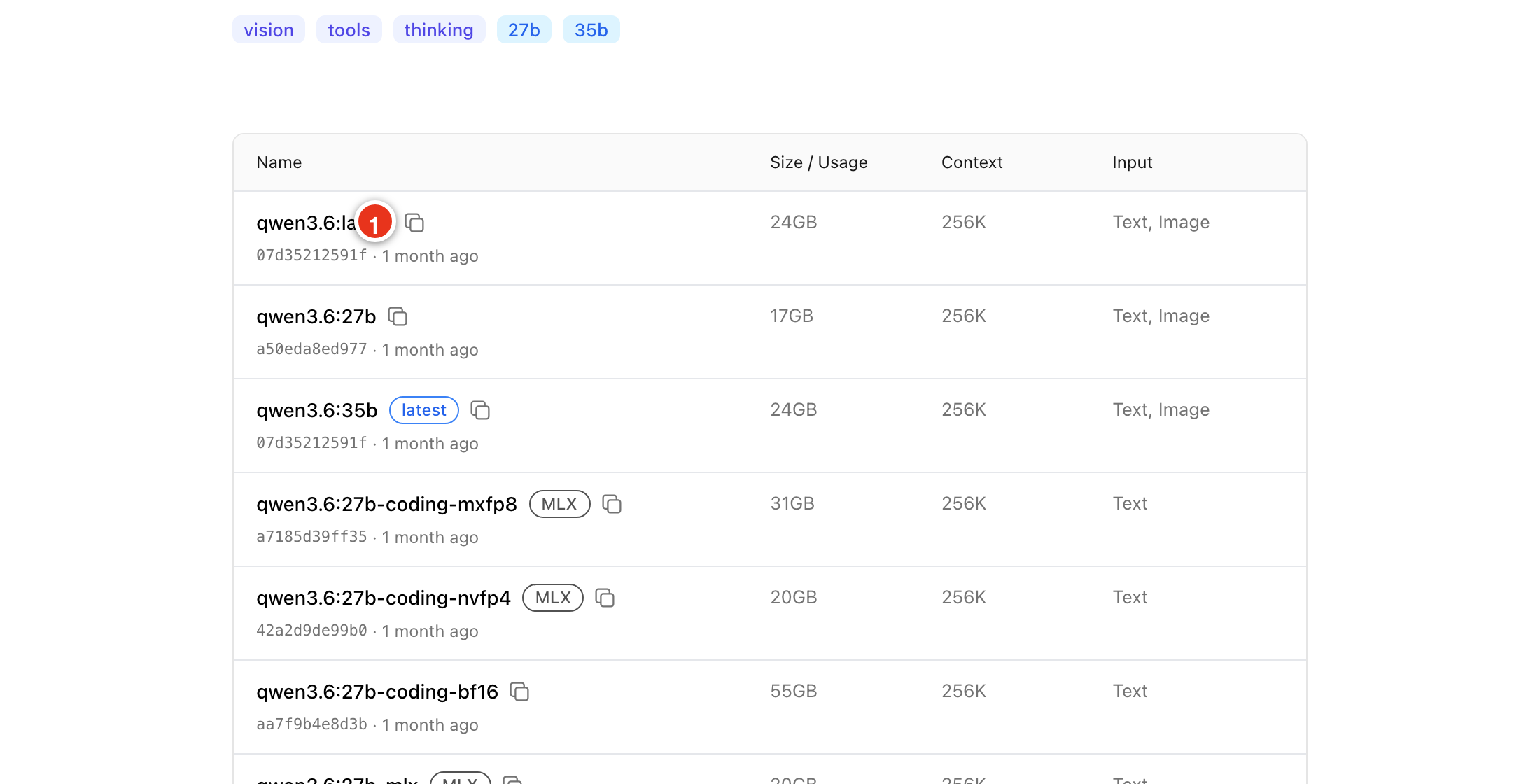The width and height of the screenshot is (1540, 784).
Task: Open the vision tag
Action: (269, 30)
